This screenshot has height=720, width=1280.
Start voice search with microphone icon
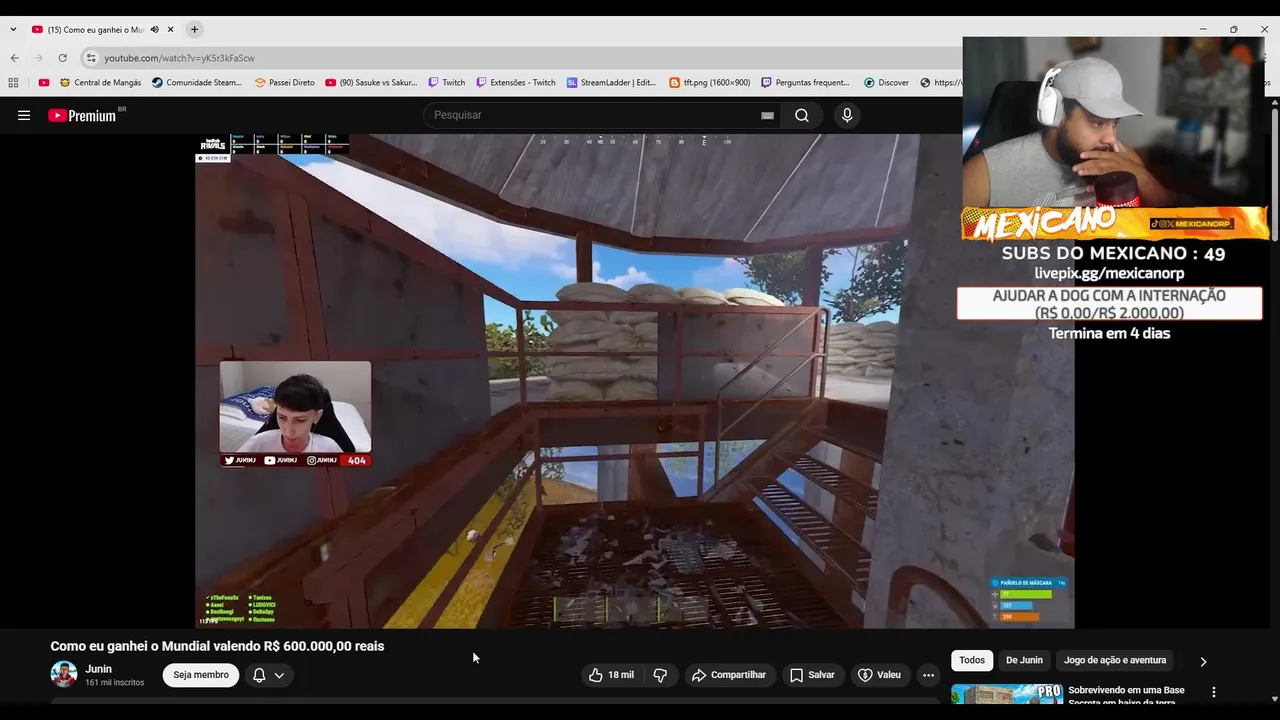847,115
